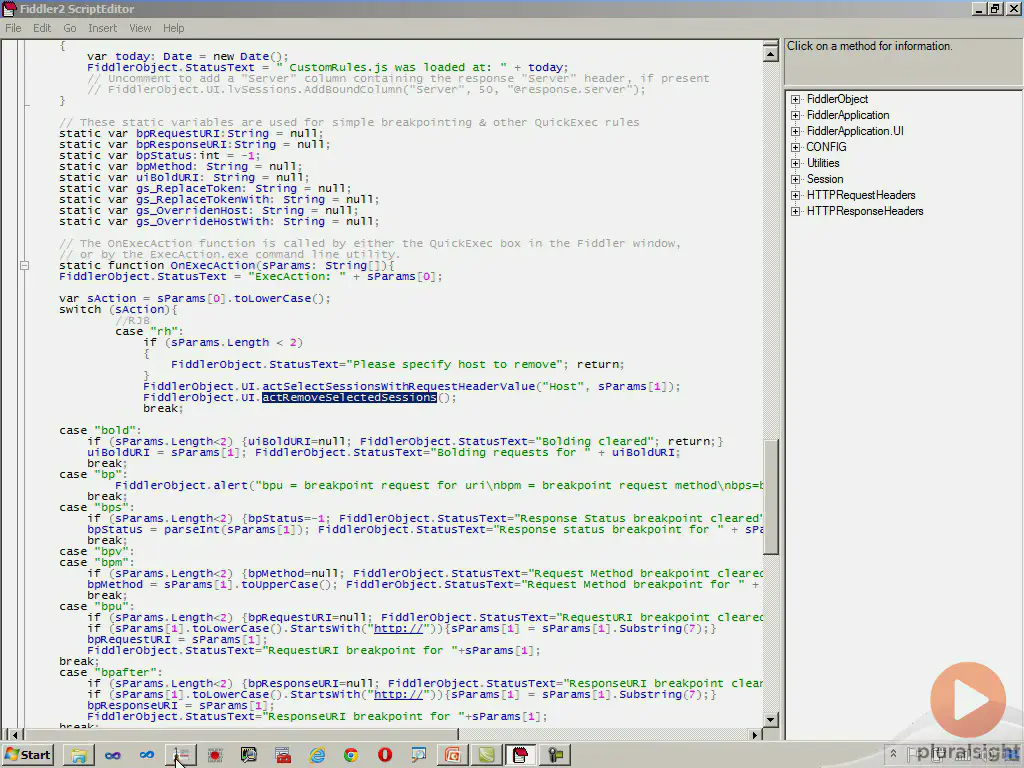This screenshot has height=768, width=1024.
Task: Click the code editor's vertical scroll down arrow
Action: coord(771,720)
